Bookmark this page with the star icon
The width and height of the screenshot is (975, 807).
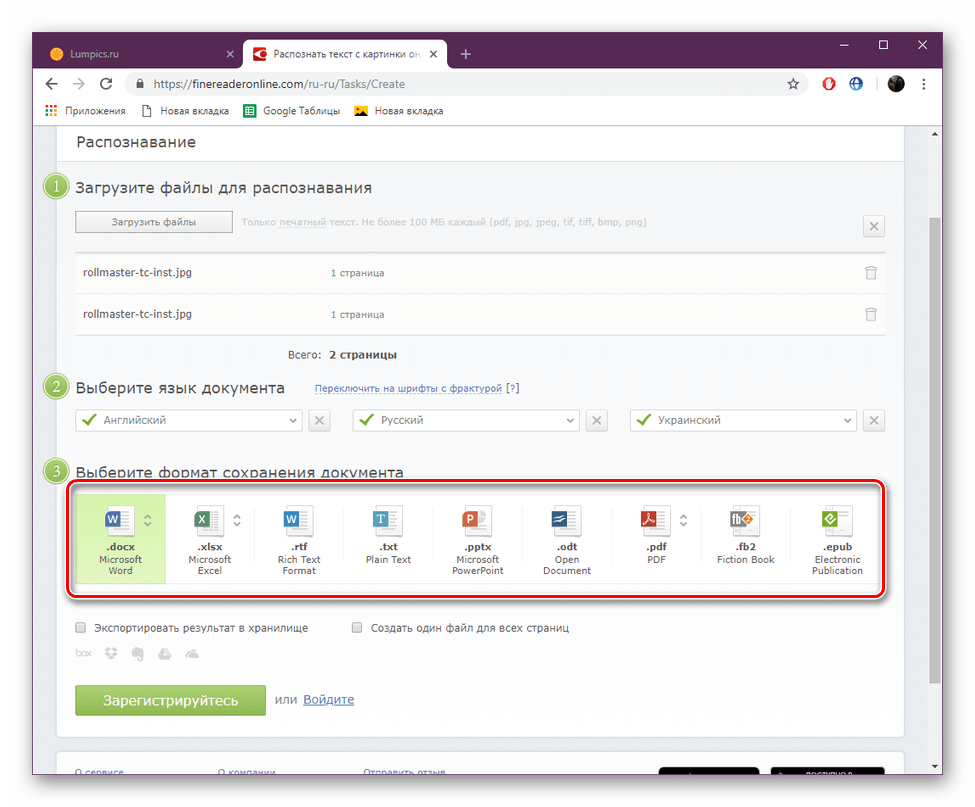[793, 84]
